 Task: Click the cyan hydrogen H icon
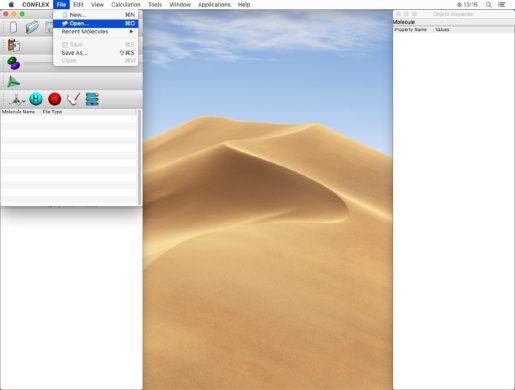[x=36, y=99]
